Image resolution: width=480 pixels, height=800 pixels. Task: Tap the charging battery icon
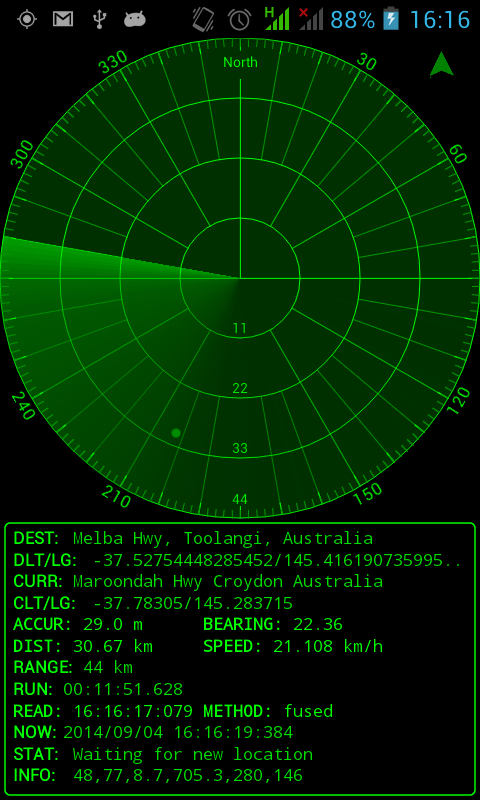tap(391, 19)
